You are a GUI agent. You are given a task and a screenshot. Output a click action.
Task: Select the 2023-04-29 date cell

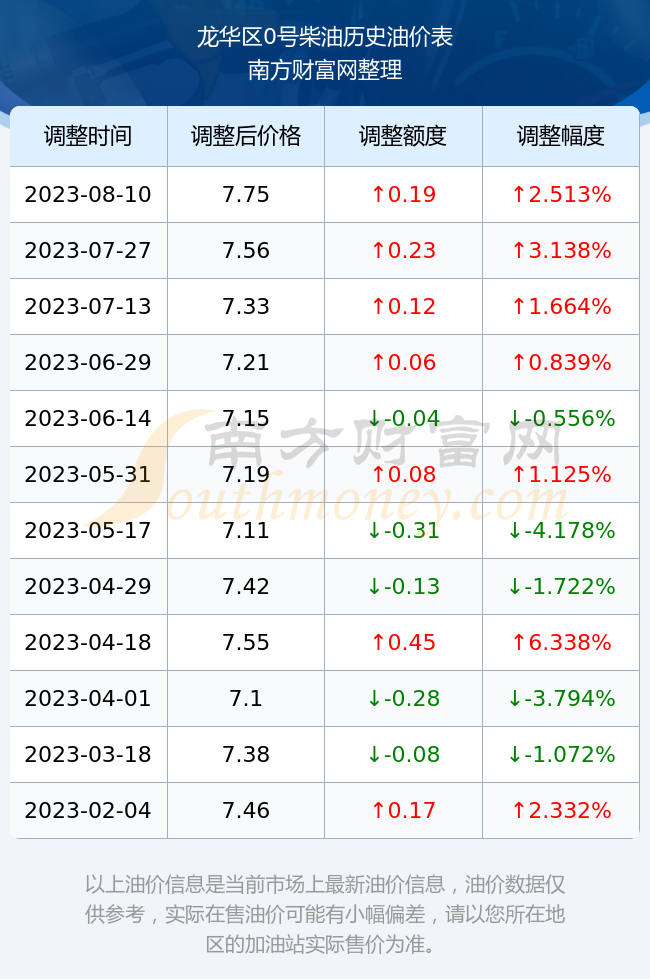[x=88, y=586]
